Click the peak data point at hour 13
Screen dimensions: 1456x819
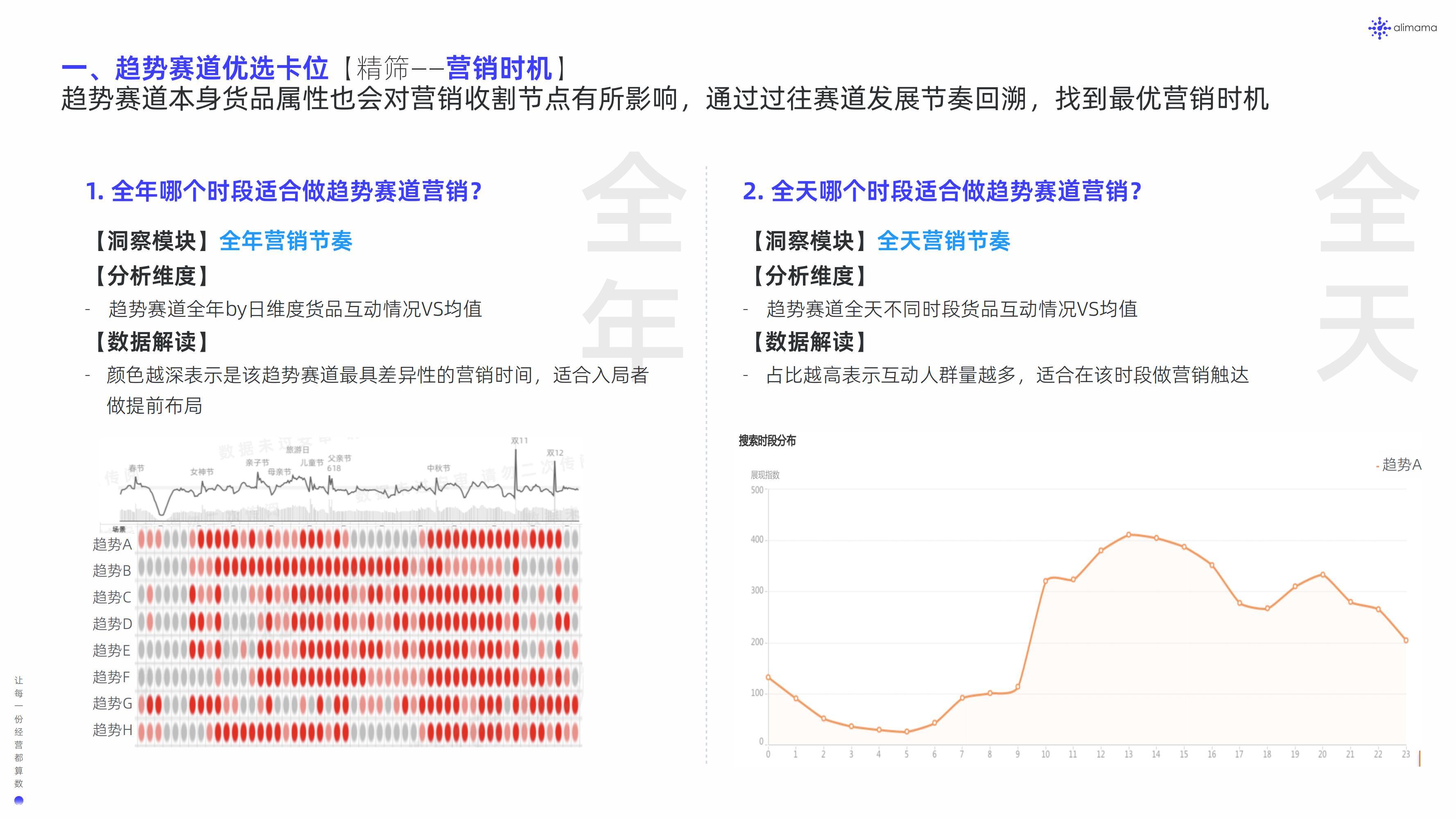pyautogui.click(x=1129, y=535)
